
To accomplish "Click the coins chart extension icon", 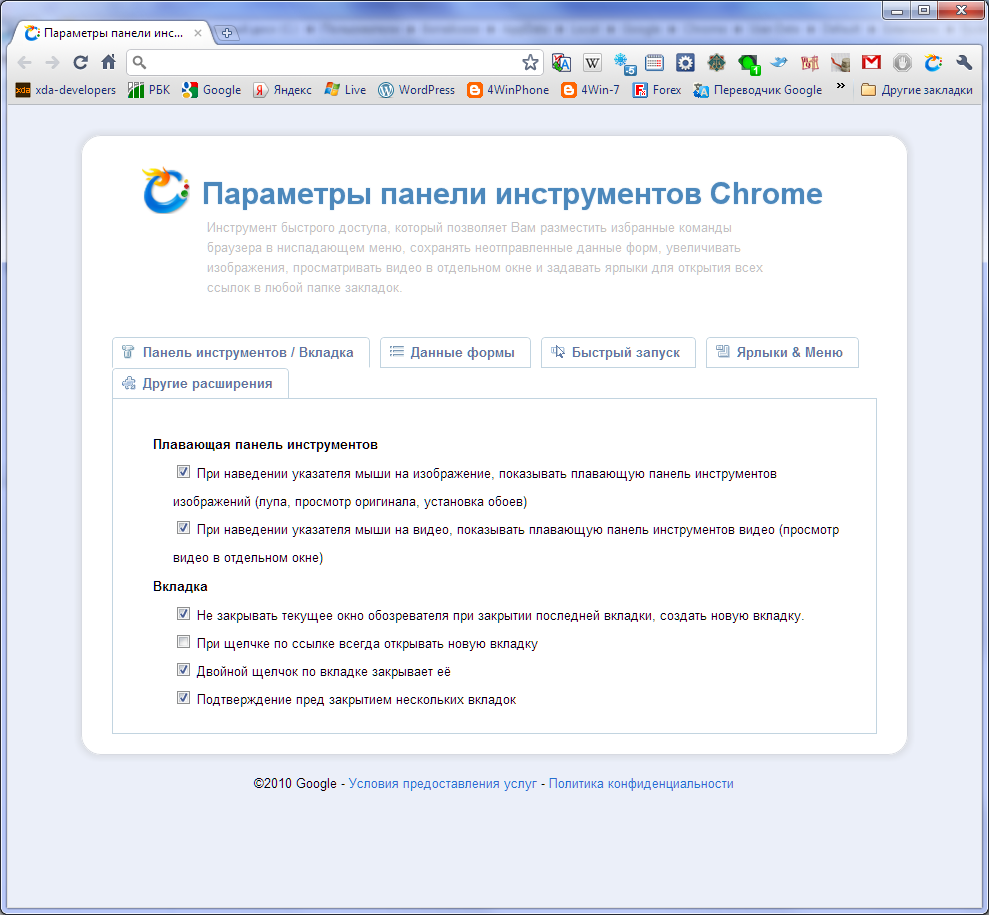I will pyautogui.click(x=840, y=62).
